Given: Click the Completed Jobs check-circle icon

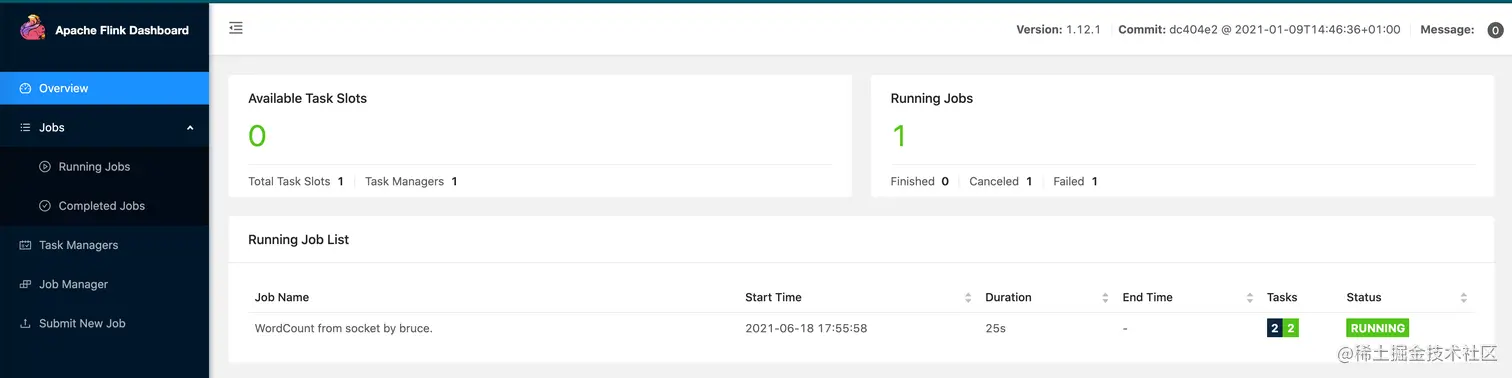Looking at the screenshot, I should [x=45, y=206].
